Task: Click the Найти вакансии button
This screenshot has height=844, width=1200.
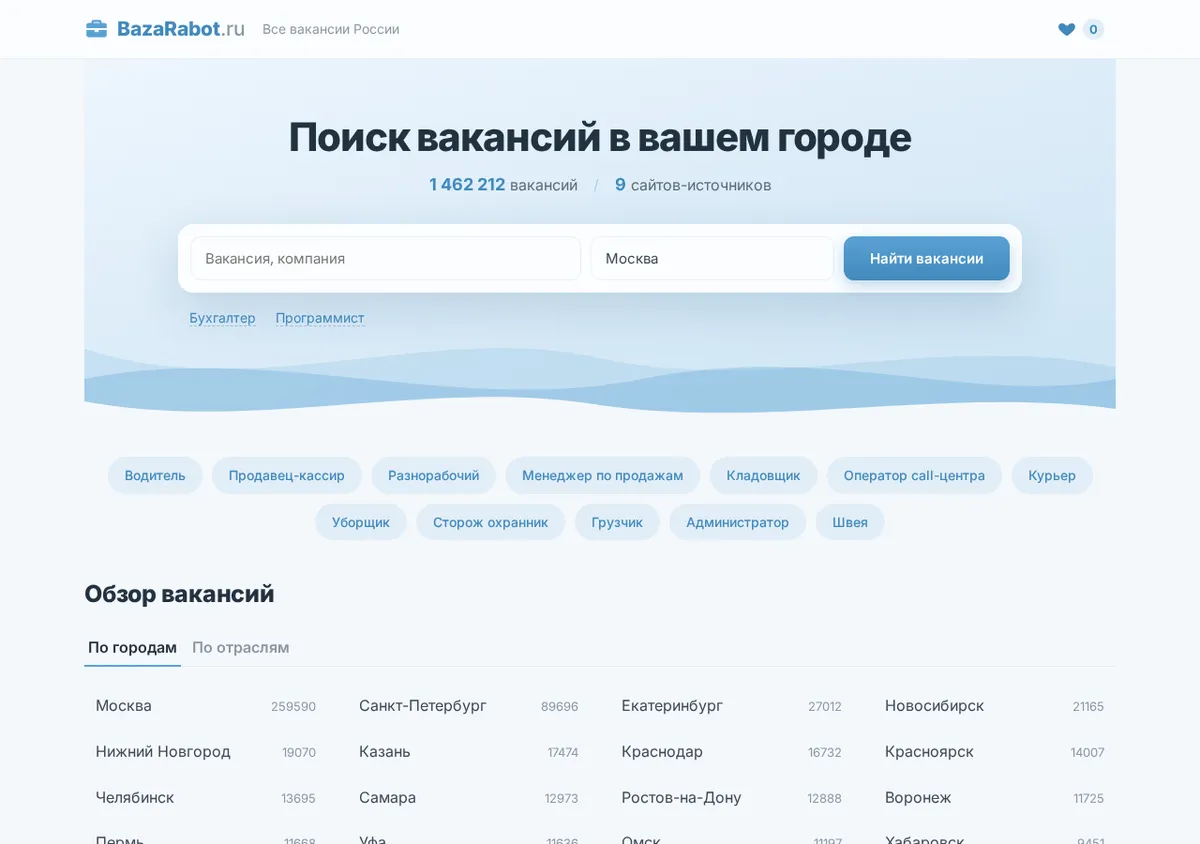Action: point(926,258)
